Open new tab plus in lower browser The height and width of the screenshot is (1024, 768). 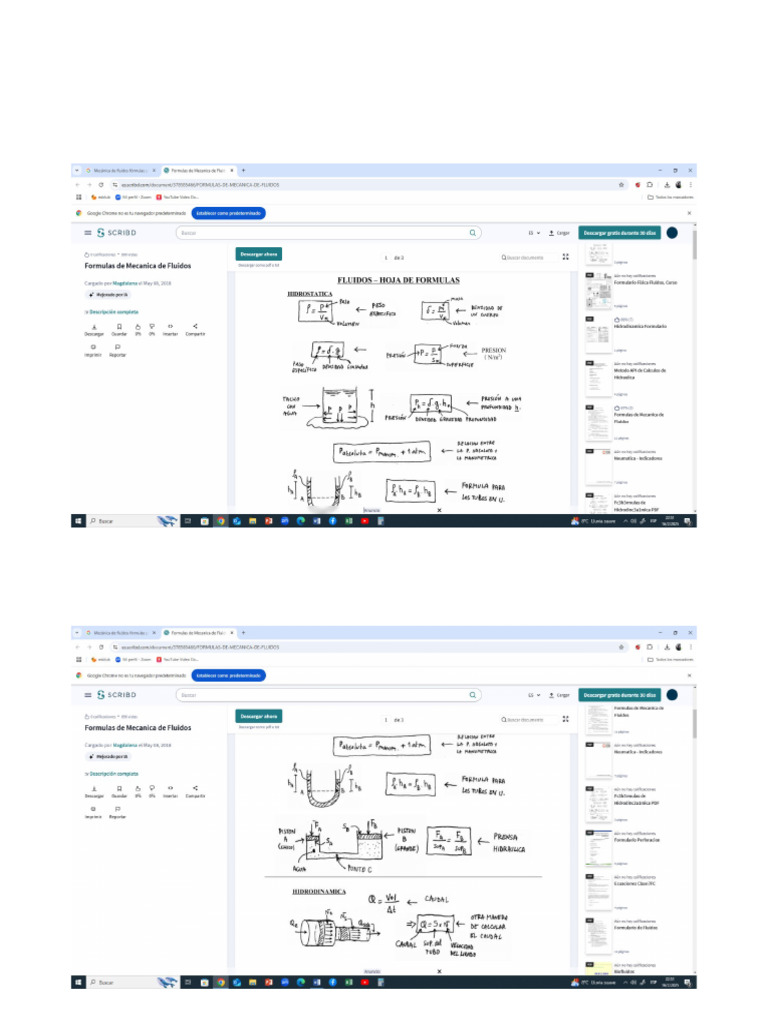244,633
